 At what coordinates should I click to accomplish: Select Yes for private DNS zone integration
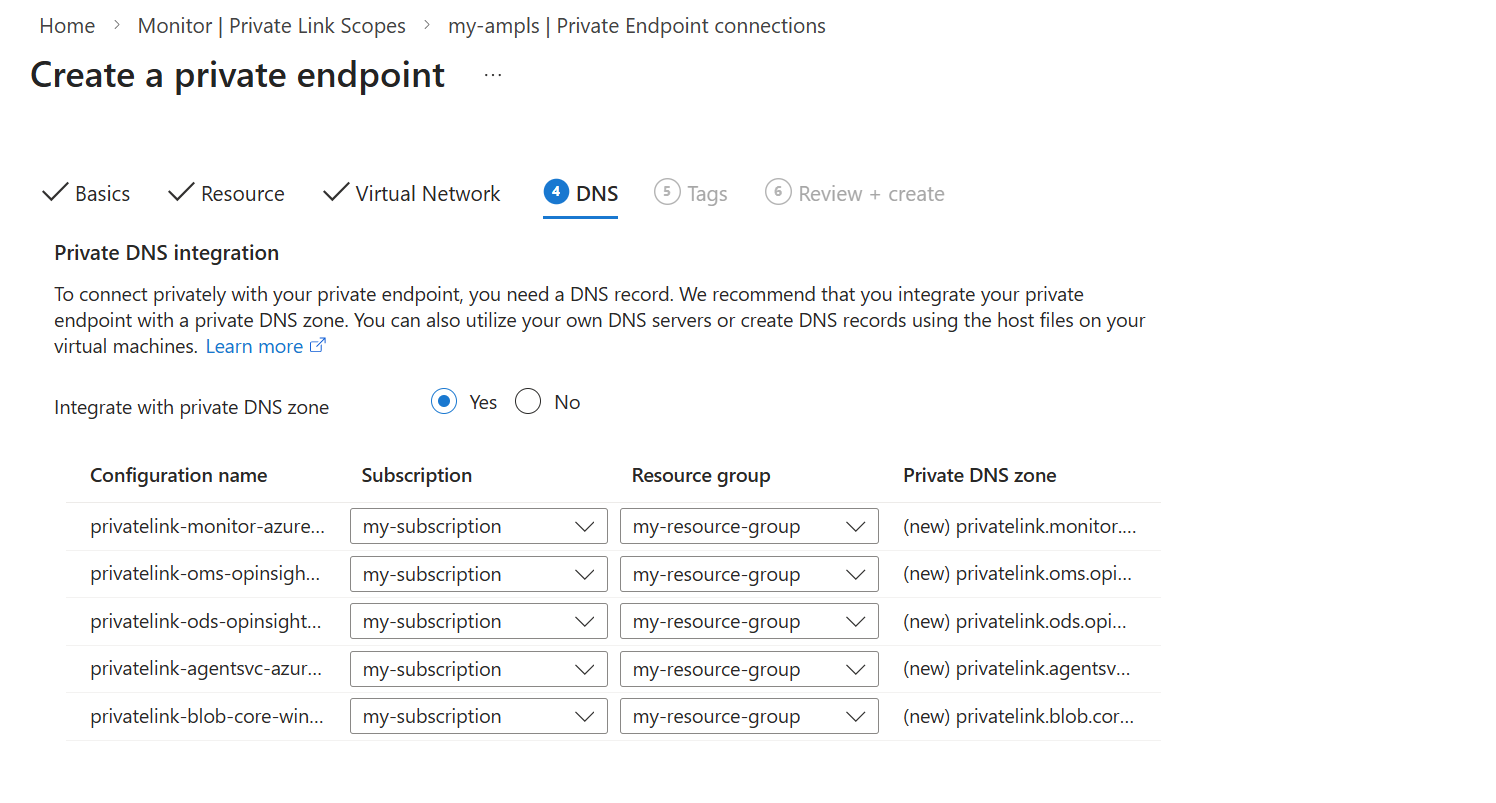pyautogui.click(x=444, y=402)
